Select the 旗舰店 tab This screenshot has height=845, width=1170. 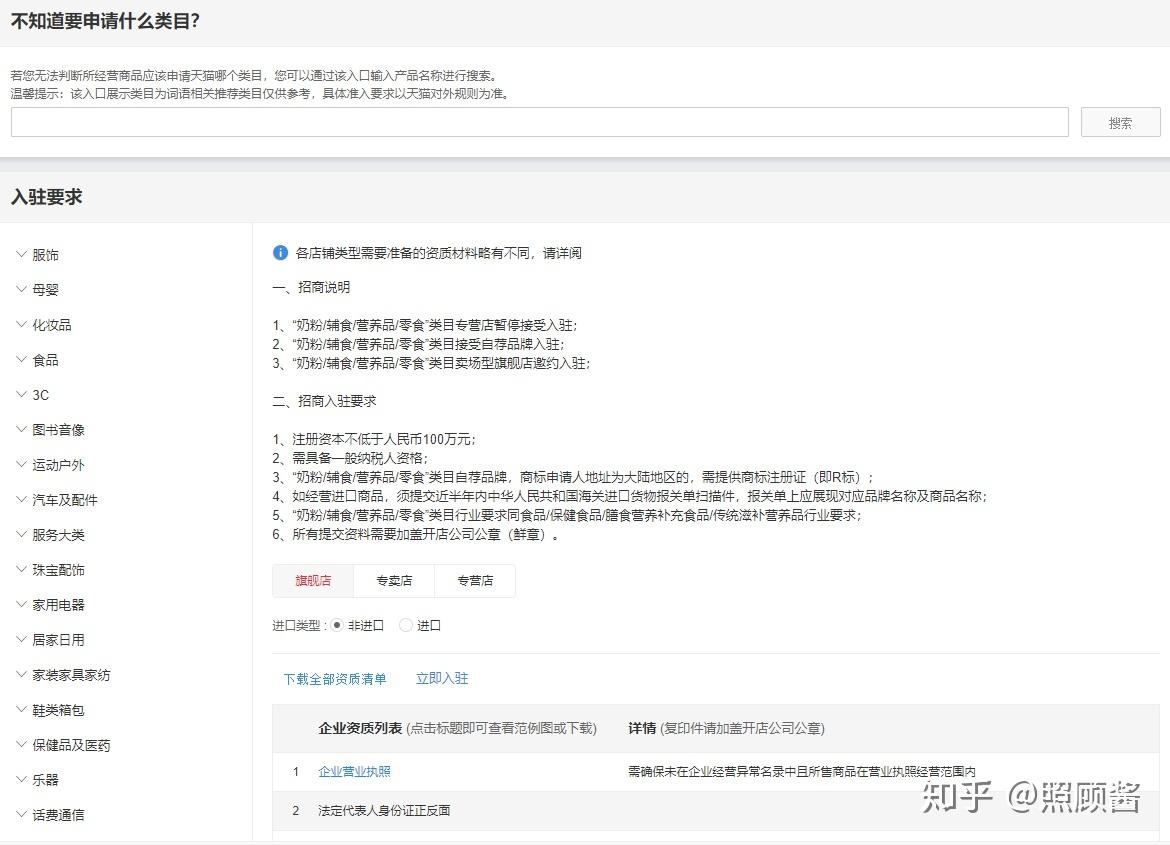coord(313,580)
